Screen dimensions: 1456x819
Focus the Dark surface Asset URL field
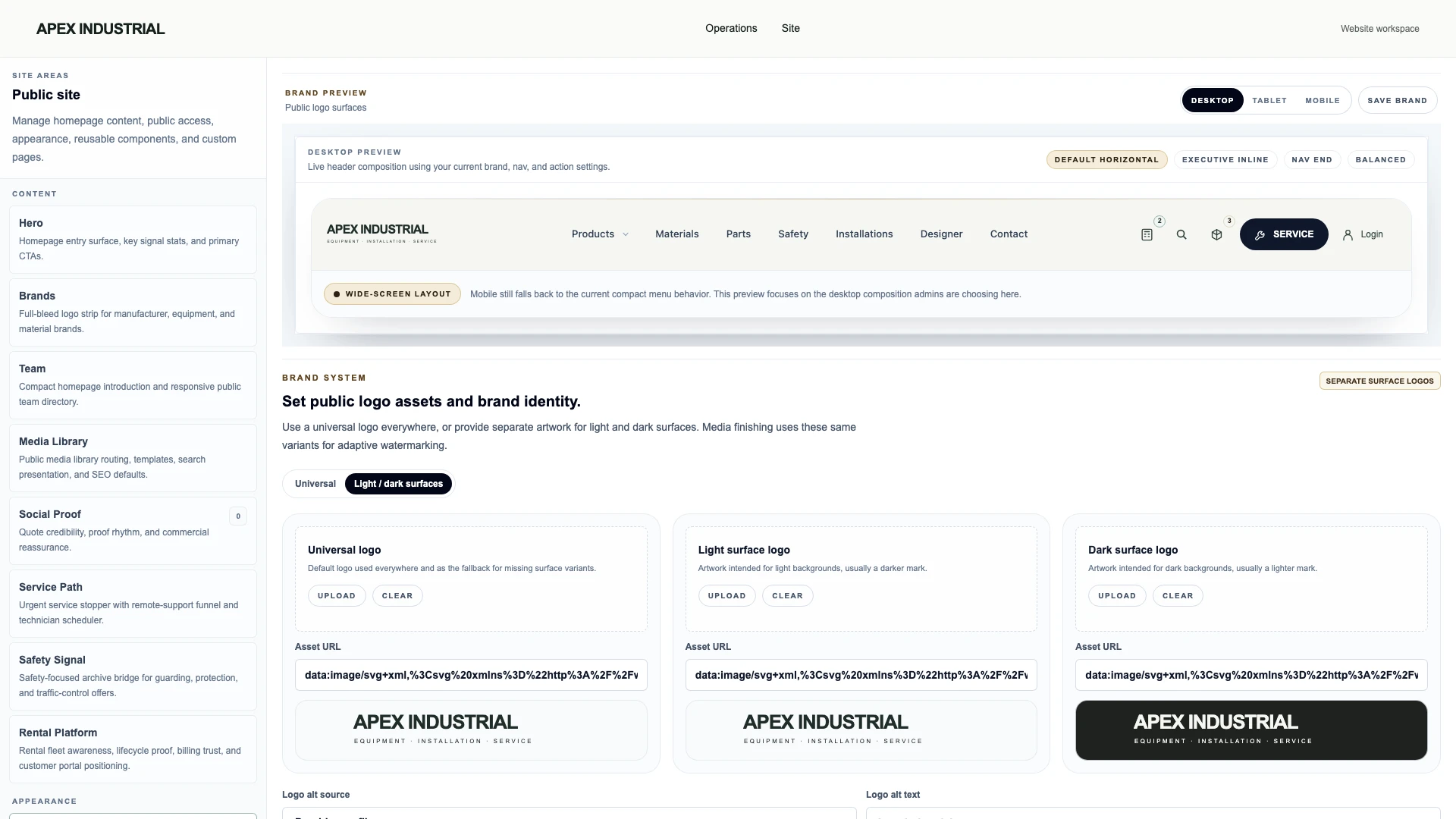pos(1251,675)
